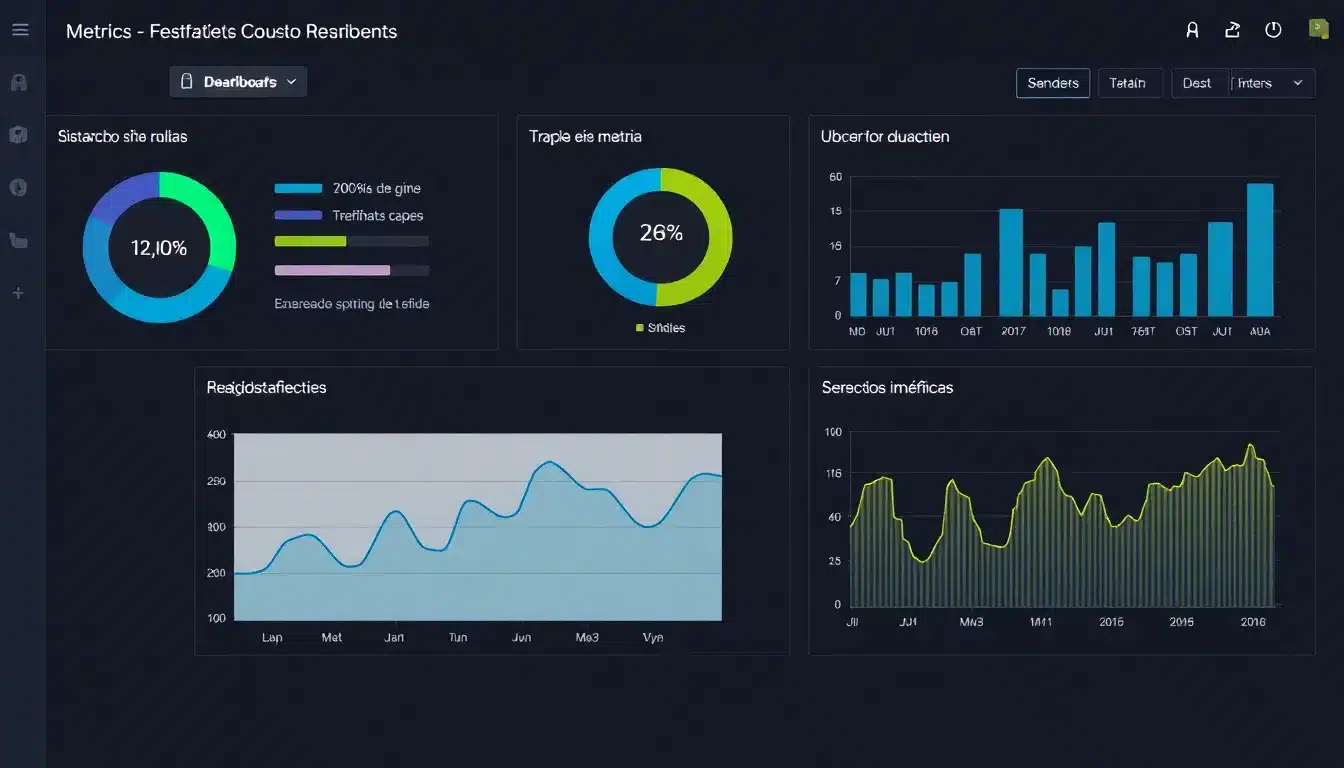Expand the Dearlboafs dropdown
This screenshot has width=1344, height=768.
click(x=238, y=82)
